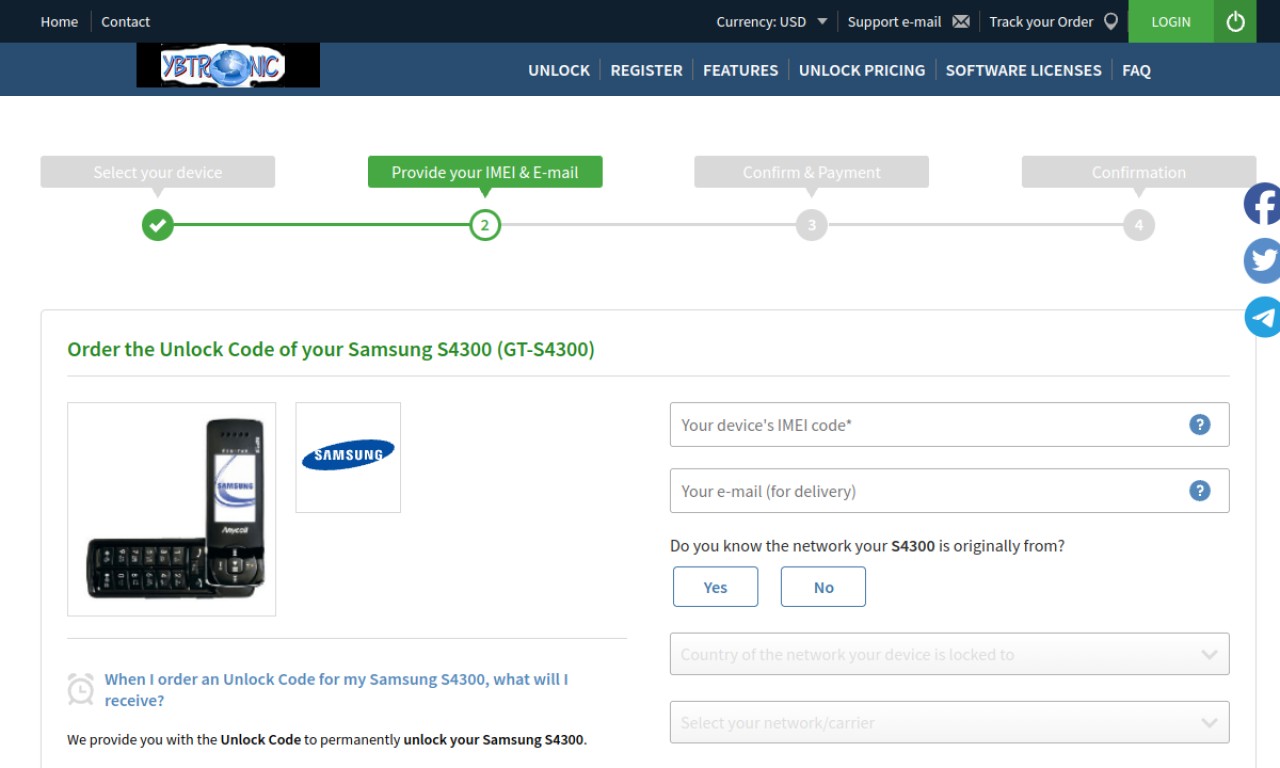Screen dimensions: 1280x768
Task: Click the step 2 circle indicator
Action: [x=485, y=225]
